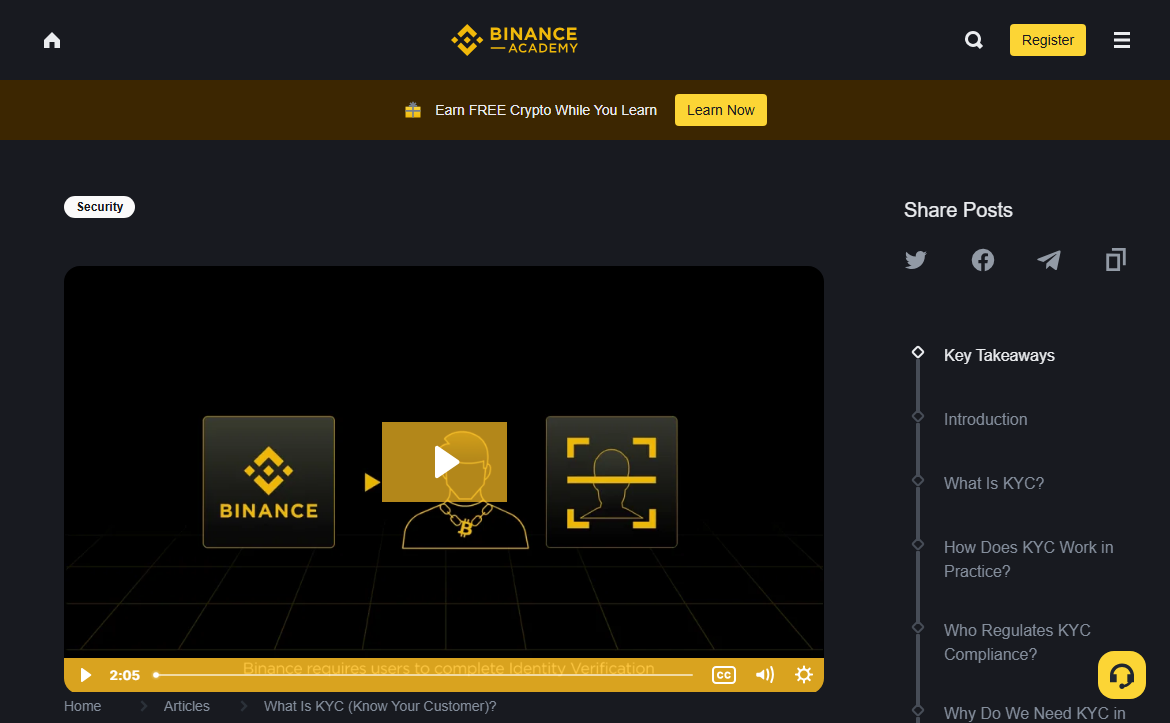Share the post on Facebook
Screen dimensions: 1170x723
983,260
